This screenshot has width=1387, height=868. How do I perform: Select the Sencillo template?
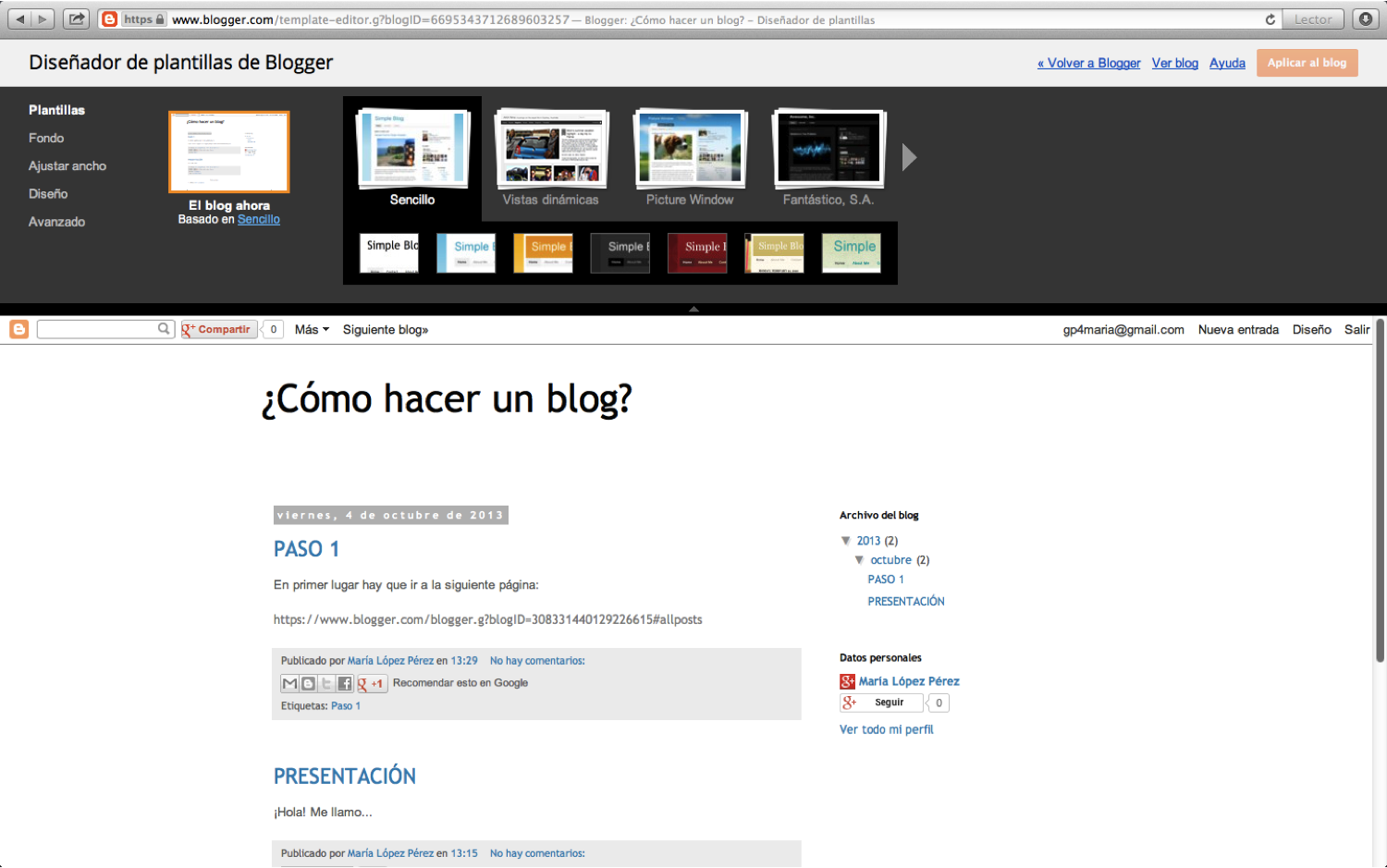412,158
